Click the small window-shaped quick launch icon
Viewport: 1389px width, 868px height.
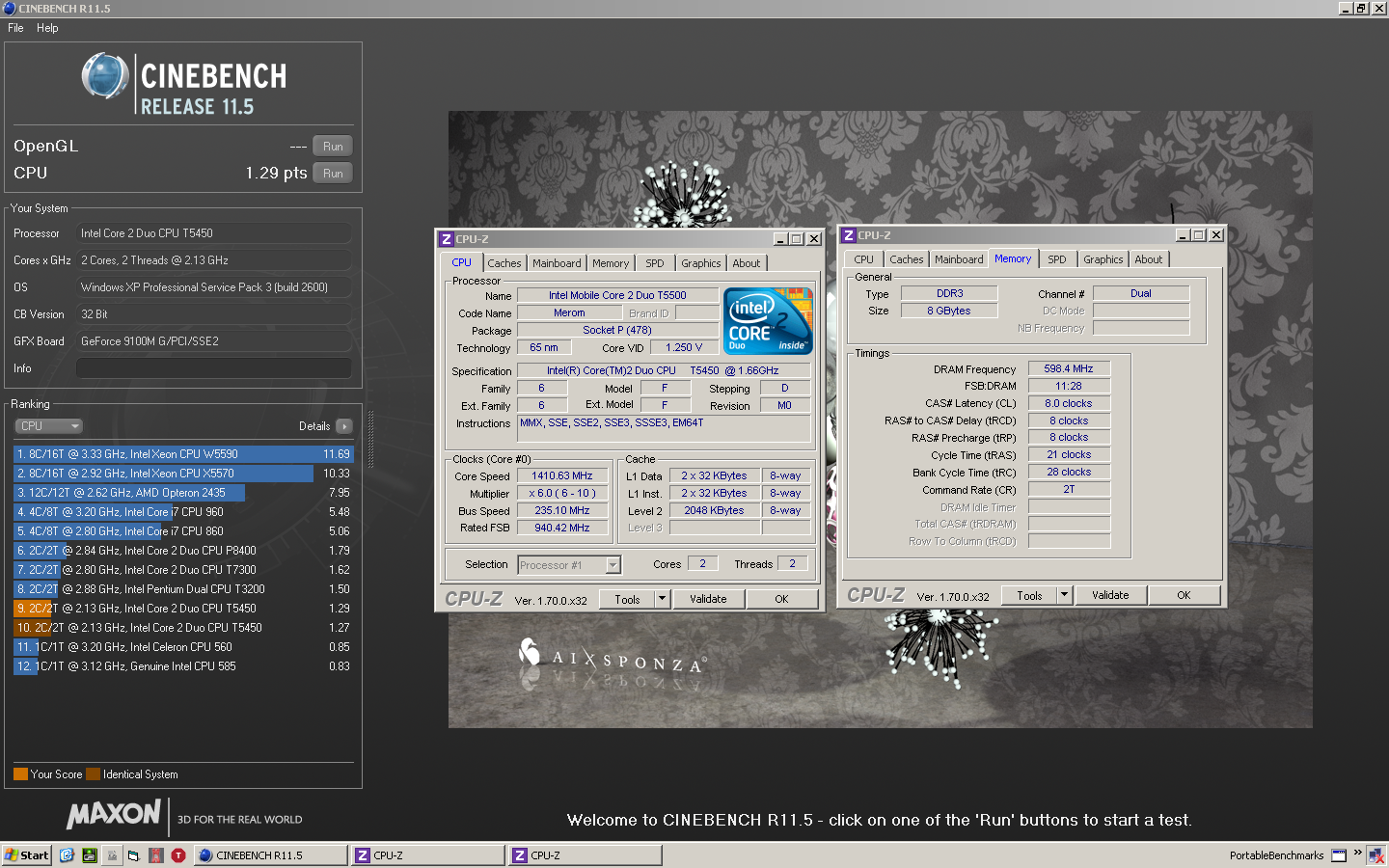point(133,854)
